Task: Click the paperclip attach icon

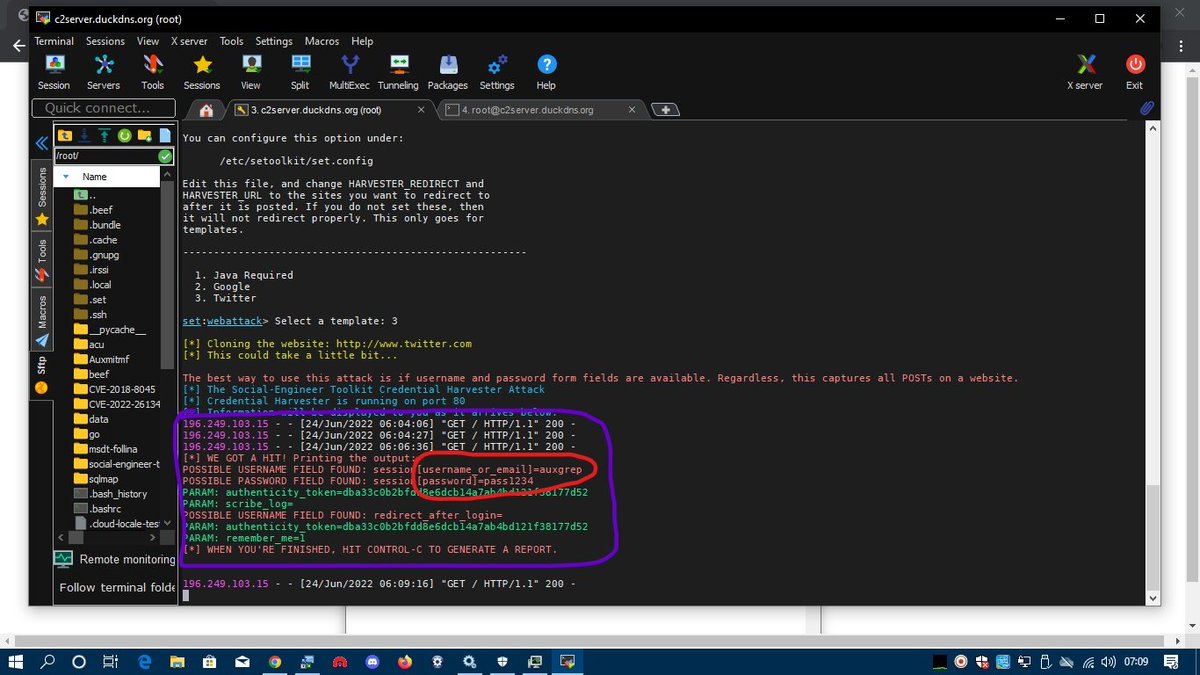Action: click(1148, 108)
